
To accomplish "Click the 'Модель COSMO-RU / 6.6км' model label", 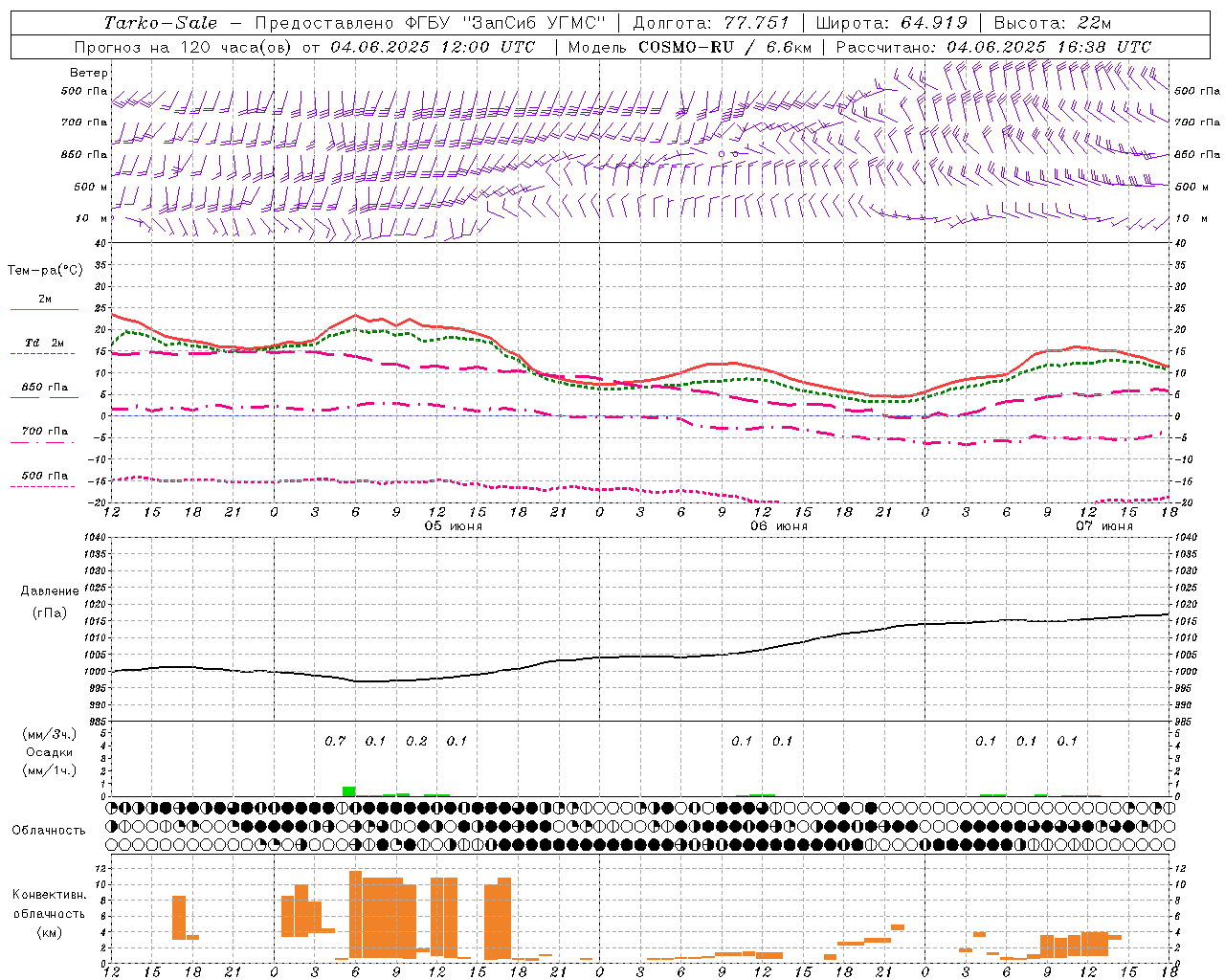I will pyautogui.click(x=690, y=47).
